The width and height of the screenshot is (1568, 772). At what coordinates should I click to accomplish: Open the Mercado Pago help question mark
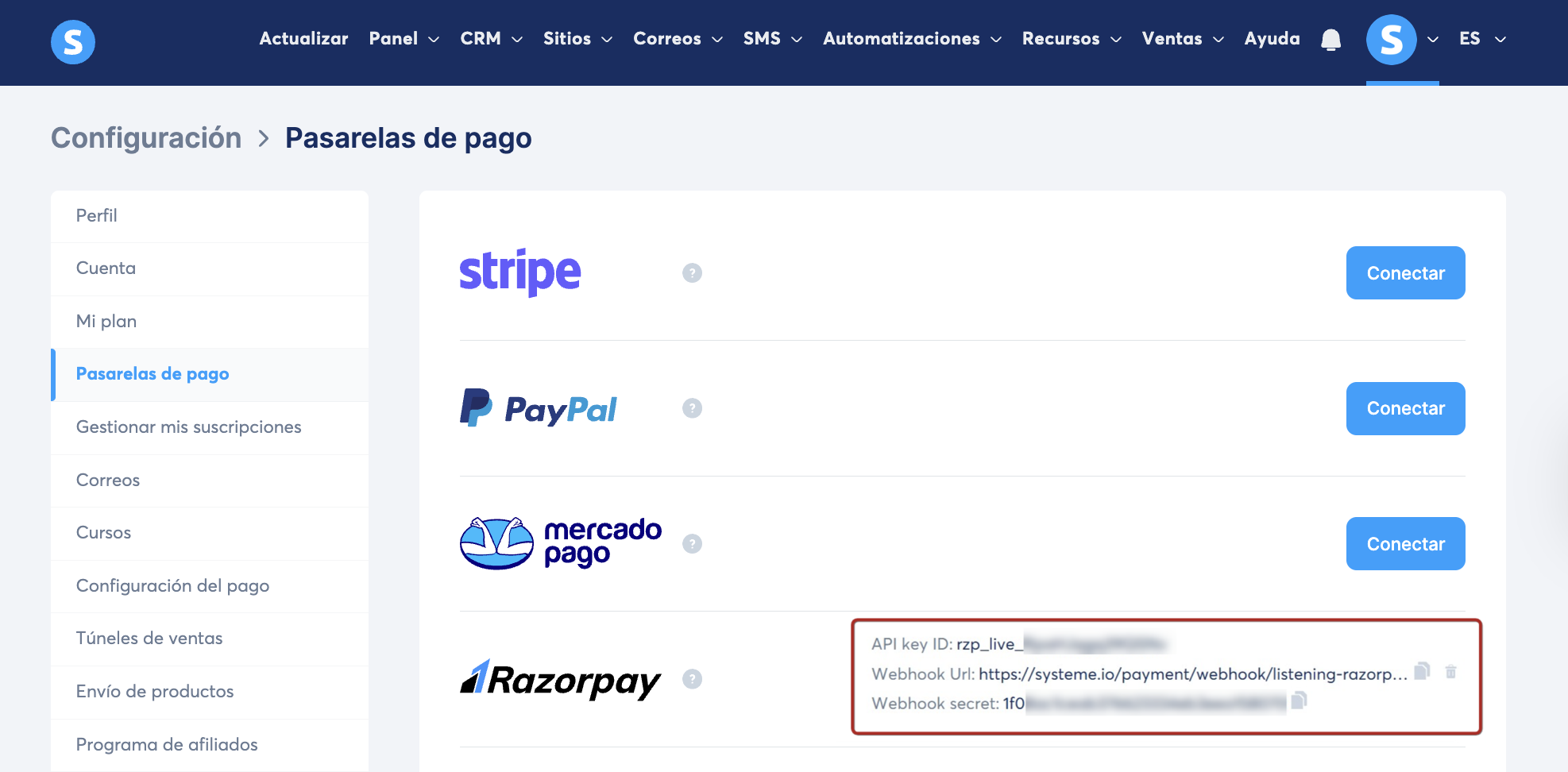click(692, 544)
